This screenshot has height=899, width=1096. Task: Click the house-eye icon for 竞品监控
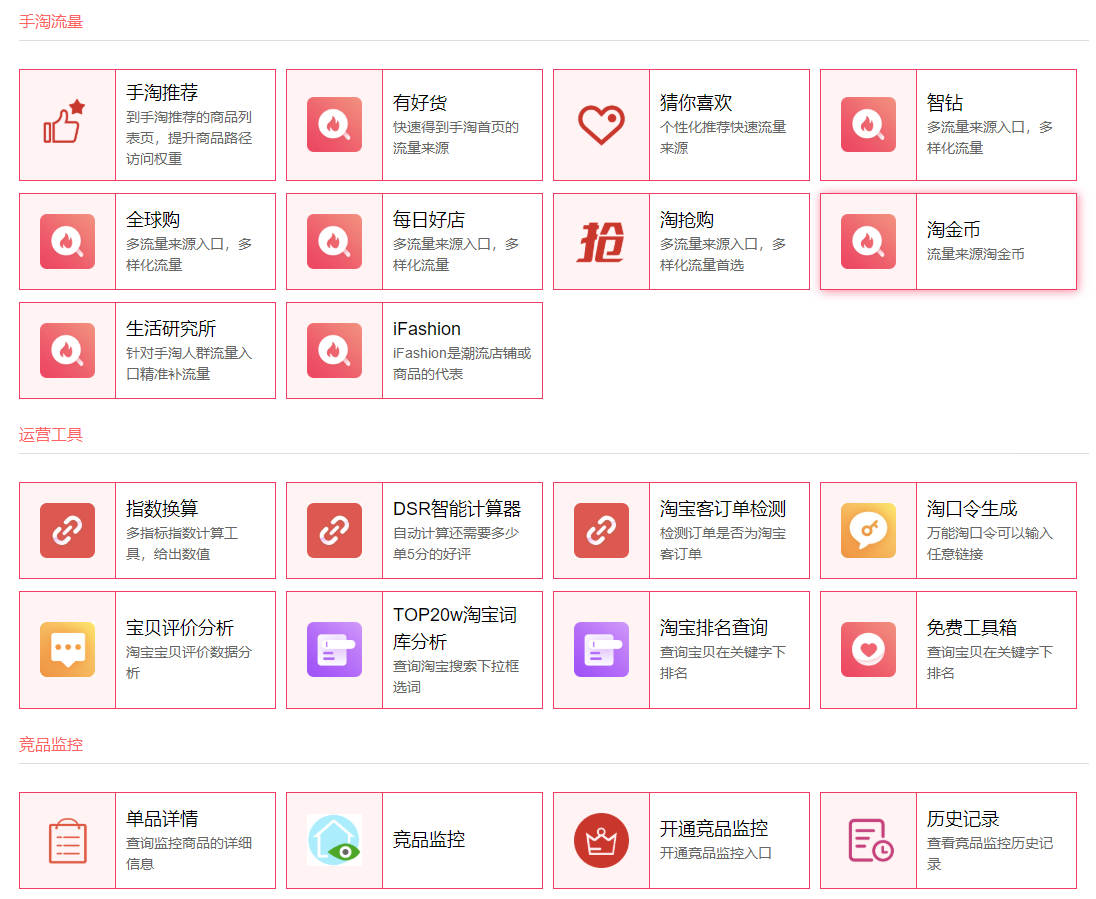(334, 840)
